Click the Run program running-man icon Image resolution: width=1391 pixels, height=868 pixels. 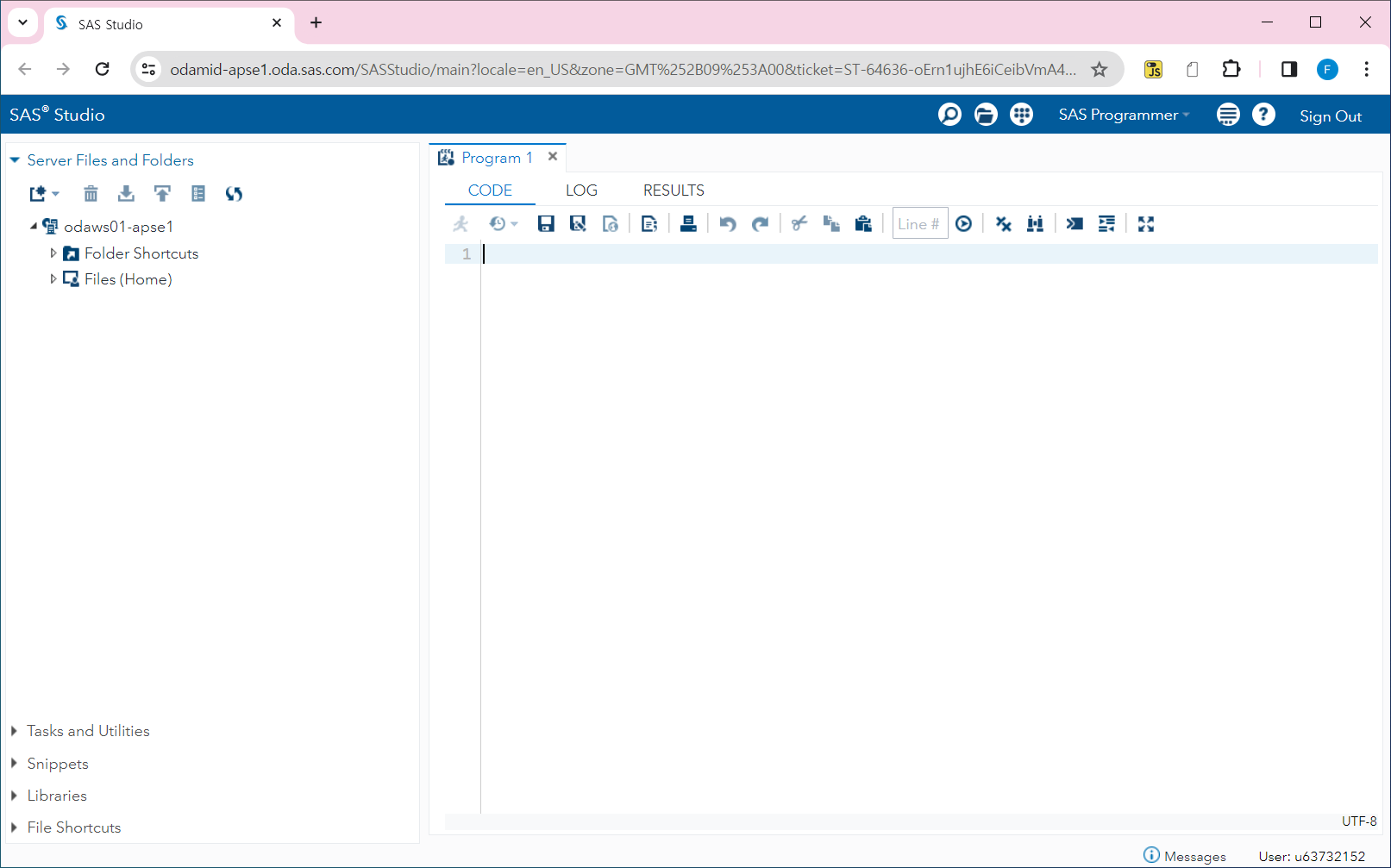tap(461, 224)
